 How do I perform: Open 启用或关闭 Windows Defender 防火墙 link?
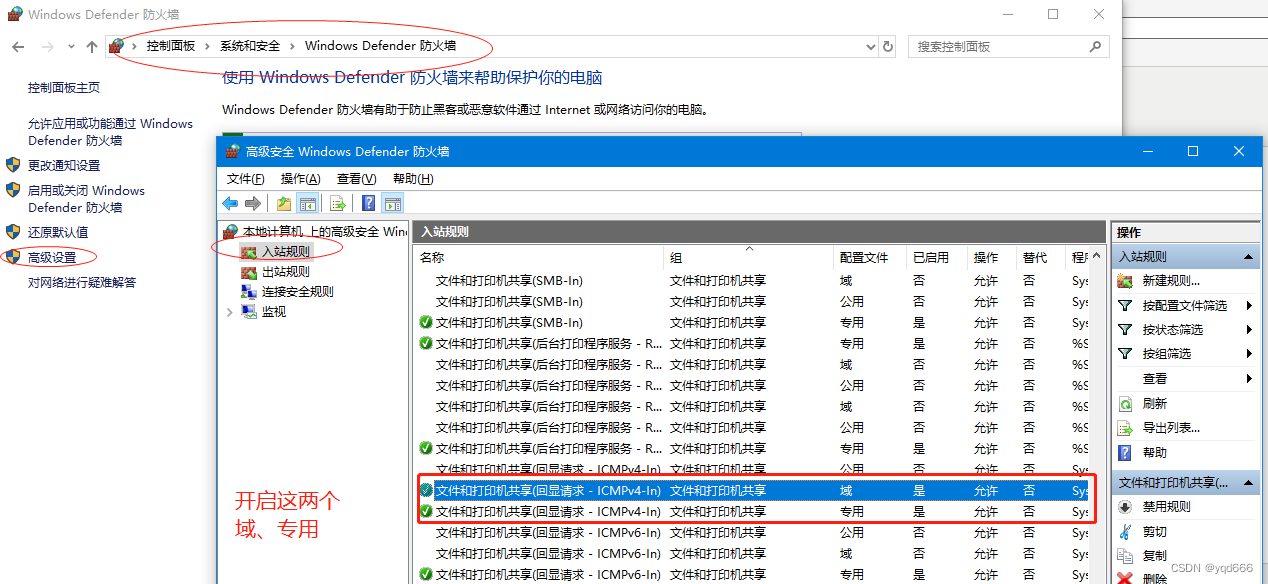86,199
